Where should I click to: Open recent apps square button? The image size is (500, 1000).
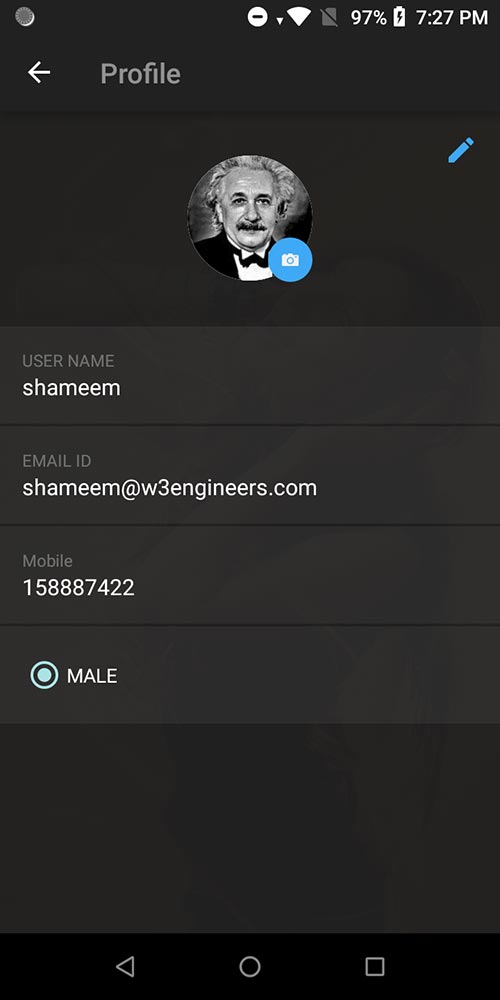tap(374, 966)
